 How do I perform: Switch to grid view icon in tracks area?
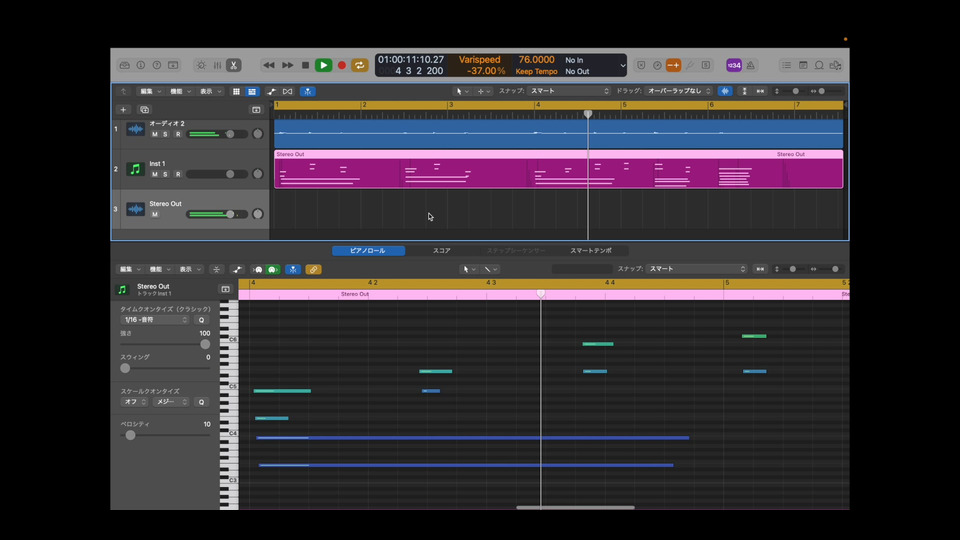tap(236, 91)
